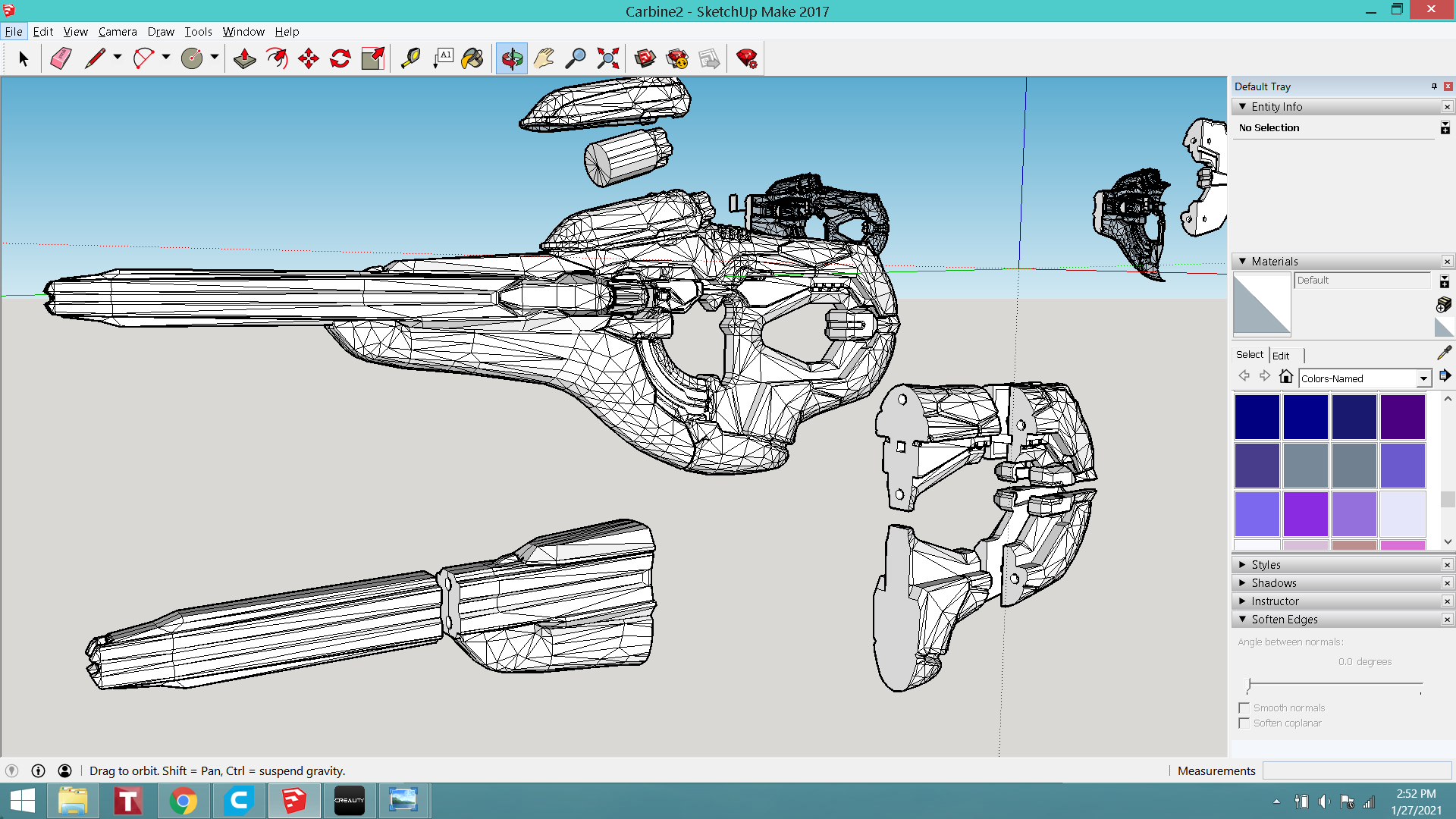The image size is (1456, 819).
Task: Switch to materials Select tab
Action: pyautogui.click(x=1250, y=354)
